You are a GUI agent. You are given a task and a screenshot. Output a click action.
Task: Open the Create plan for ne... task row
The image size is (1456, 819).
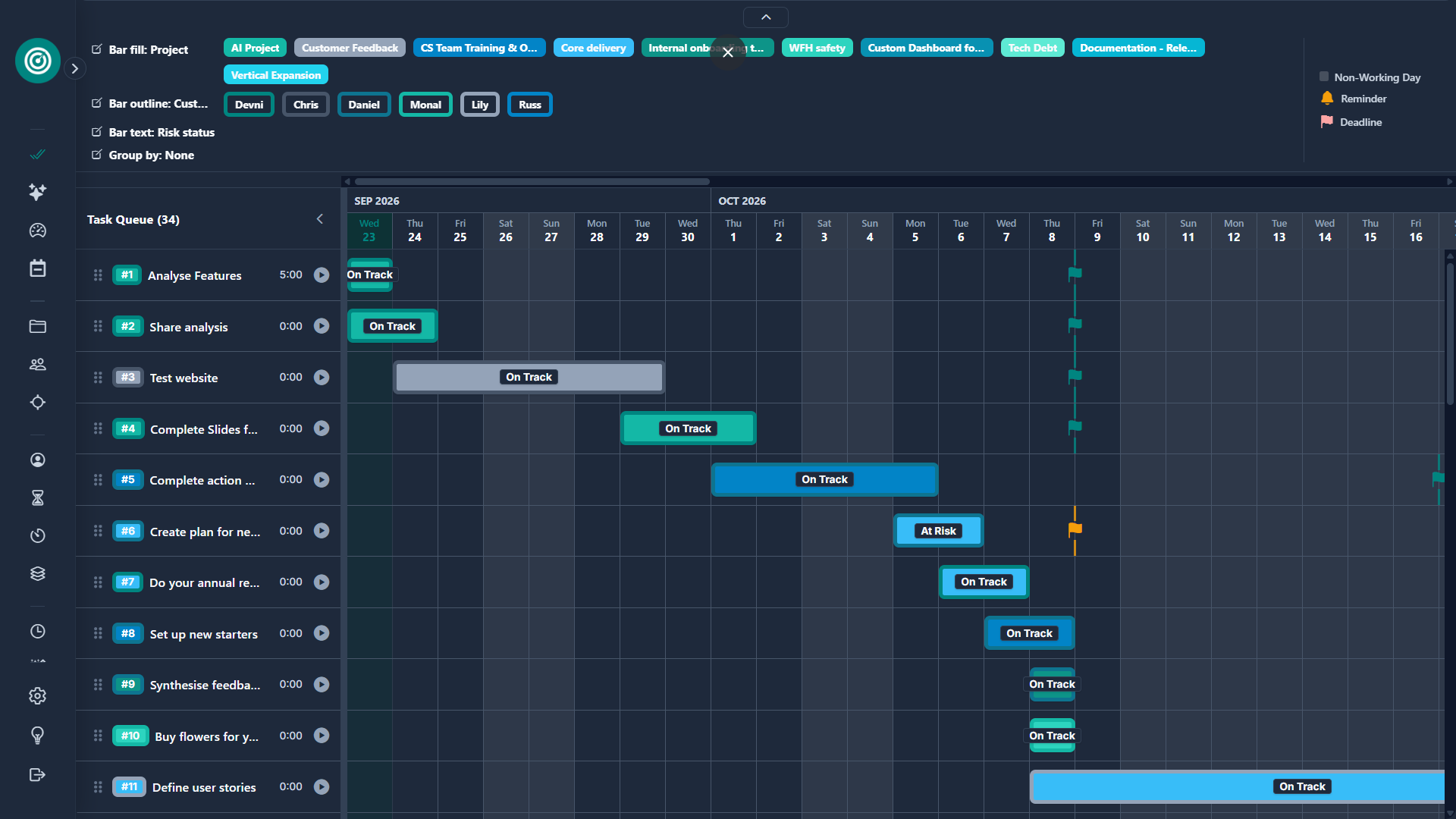[x=209, y=531]
